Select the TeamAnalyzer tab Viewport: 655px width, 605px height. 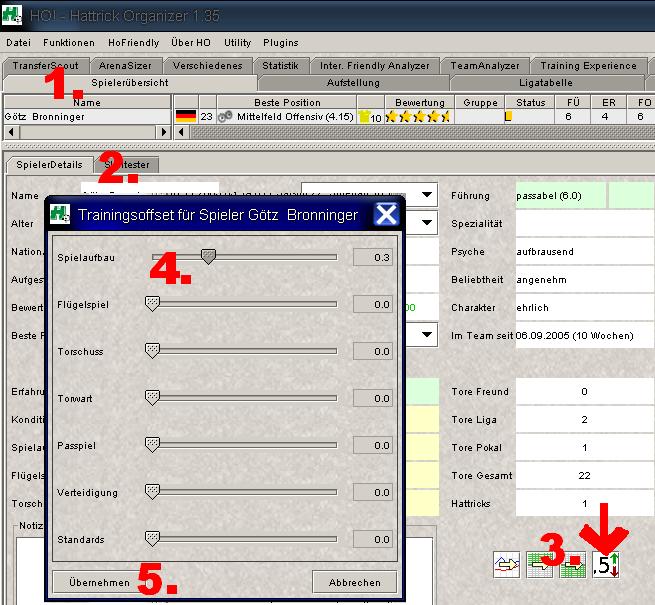pos(482,66)
